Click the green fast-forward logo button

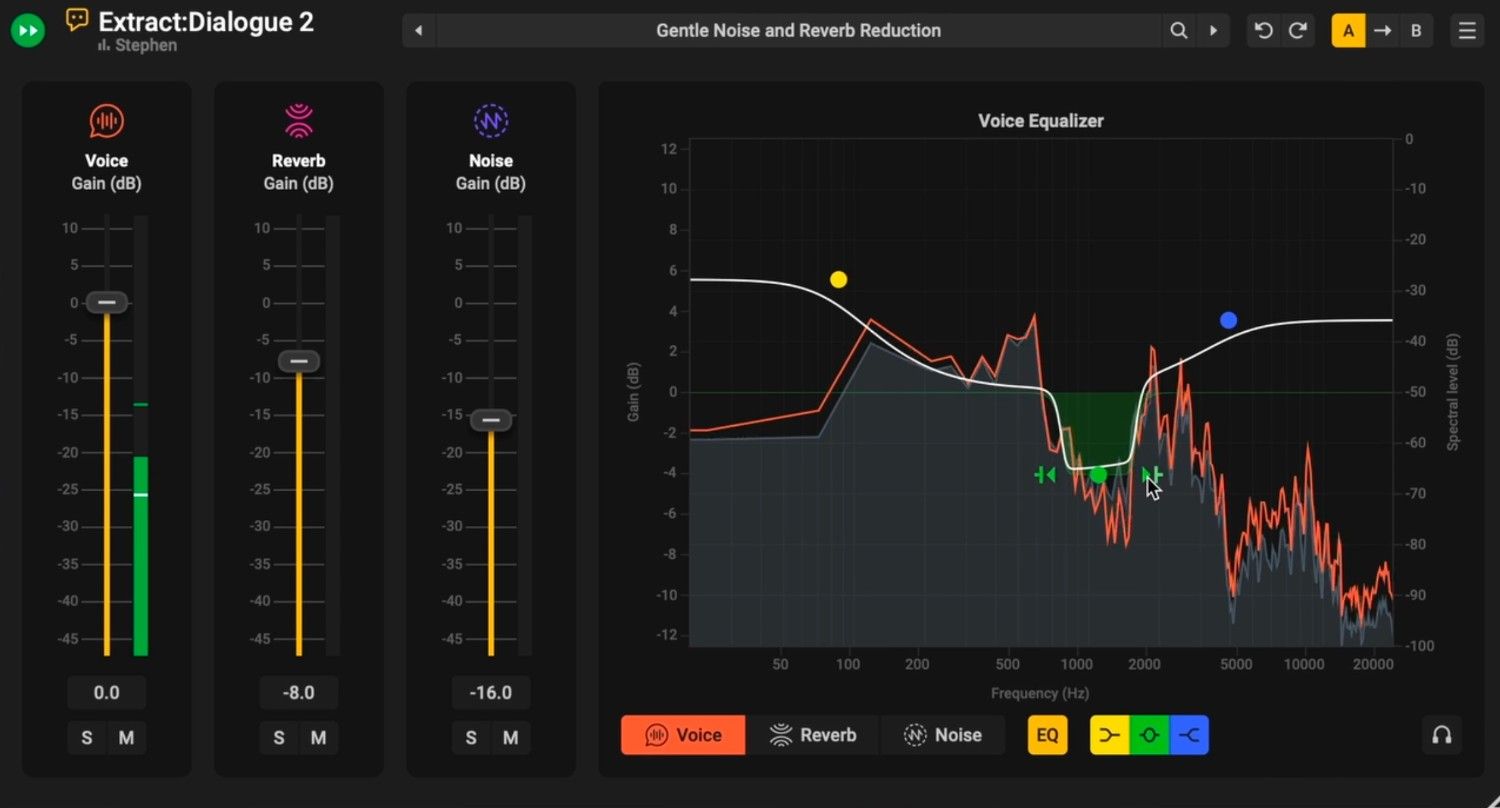coord(28,31)
